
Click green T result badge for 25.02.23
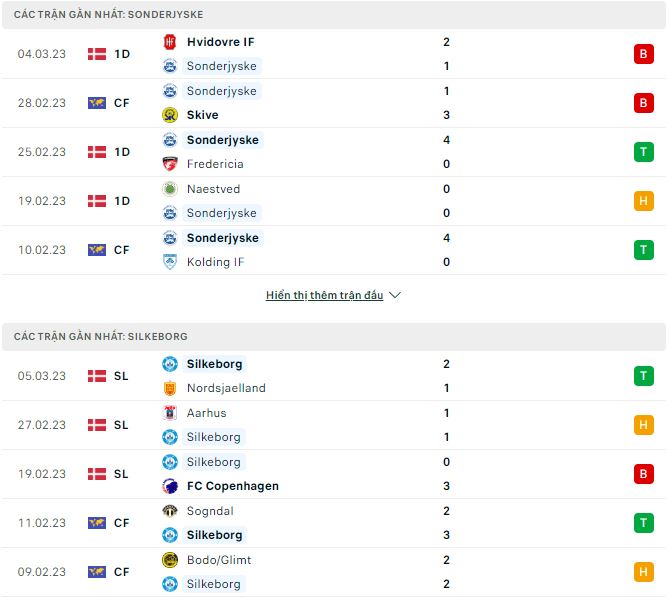pos(642,152)
